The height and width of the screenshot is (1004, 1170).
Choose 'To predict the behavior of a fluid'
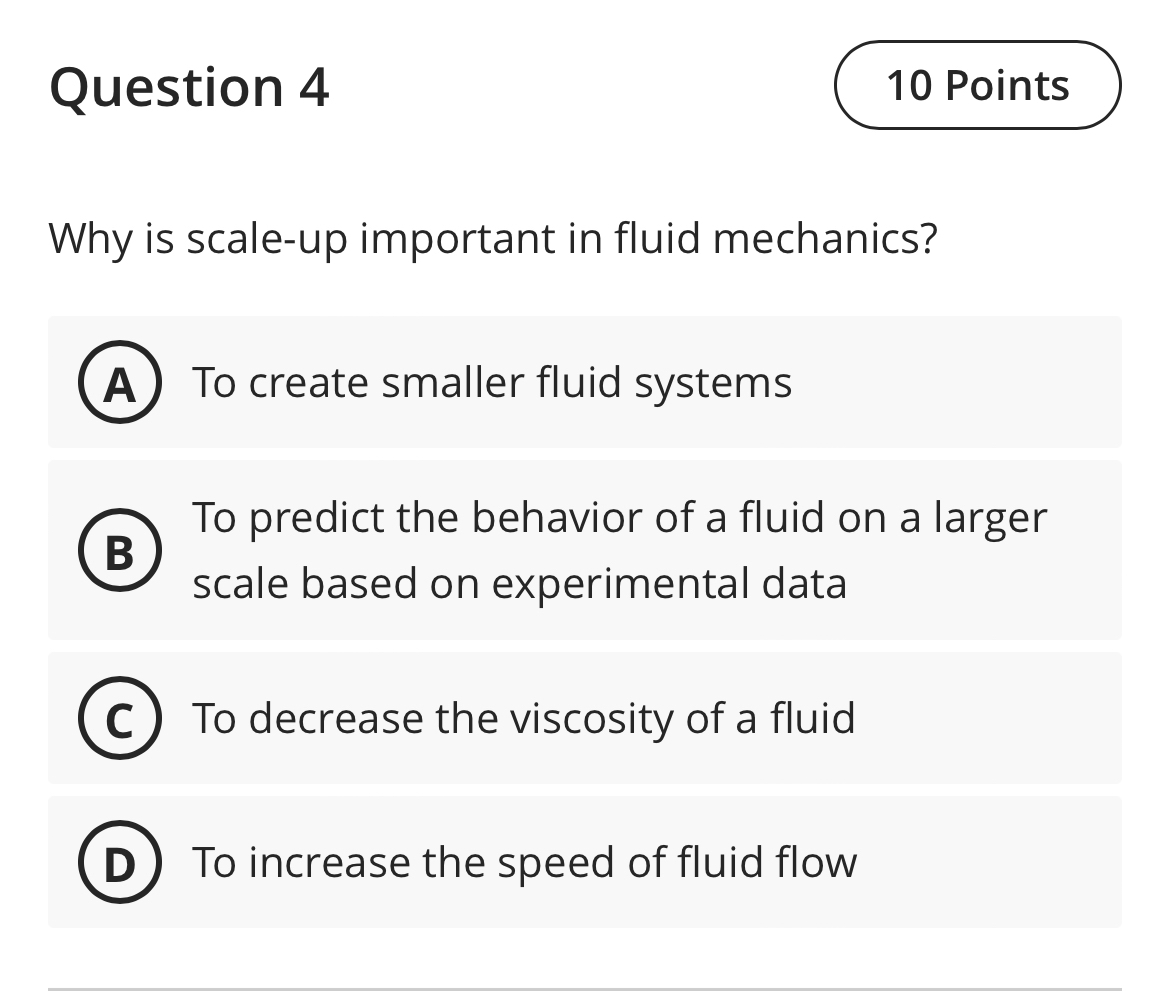[620, 549]
